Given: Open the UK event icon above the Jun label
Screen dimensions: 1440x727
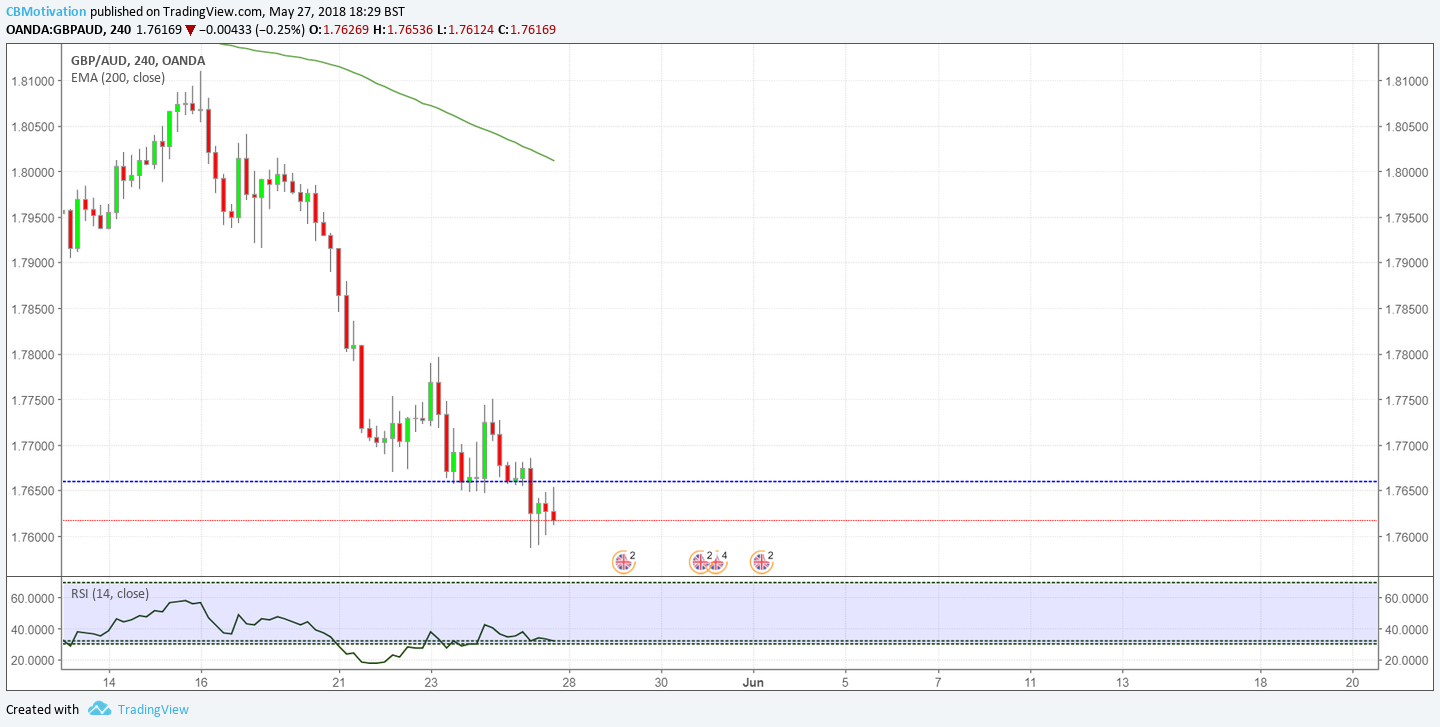Looking at the screenshot, I should (761, 562).
